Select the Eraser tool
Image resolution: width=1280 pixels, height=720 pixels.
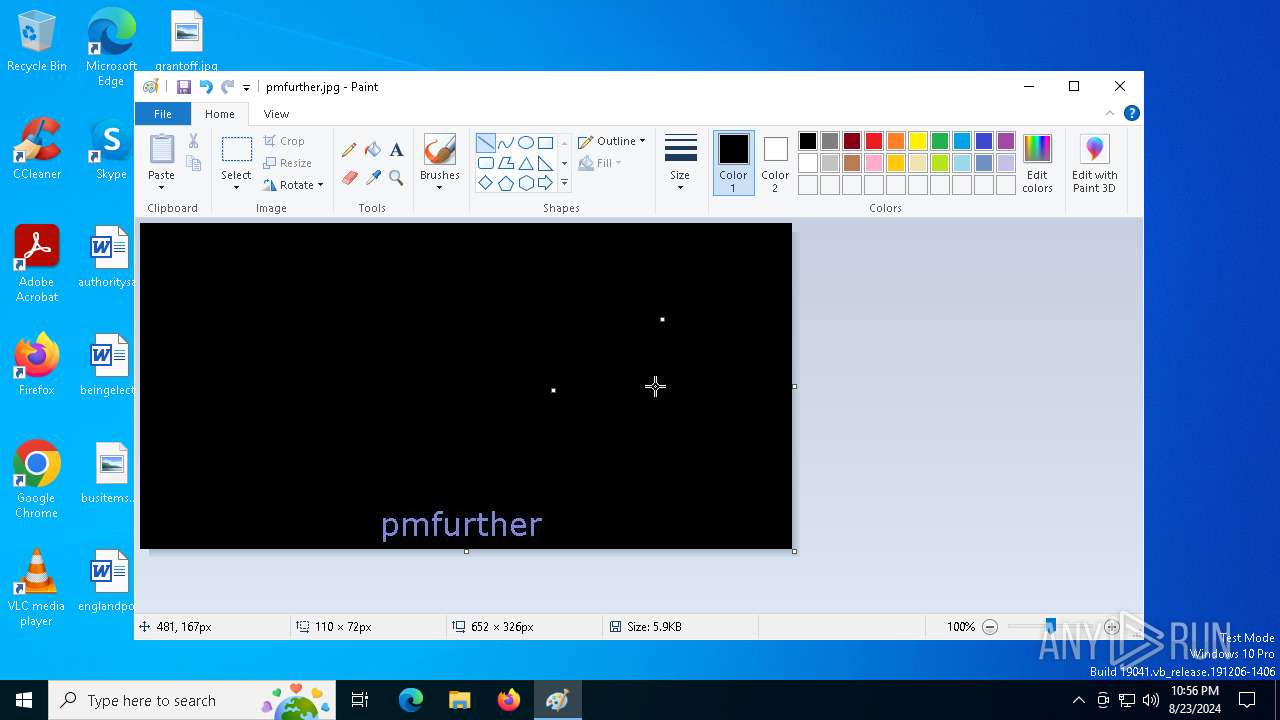click(x=349, y=178)
